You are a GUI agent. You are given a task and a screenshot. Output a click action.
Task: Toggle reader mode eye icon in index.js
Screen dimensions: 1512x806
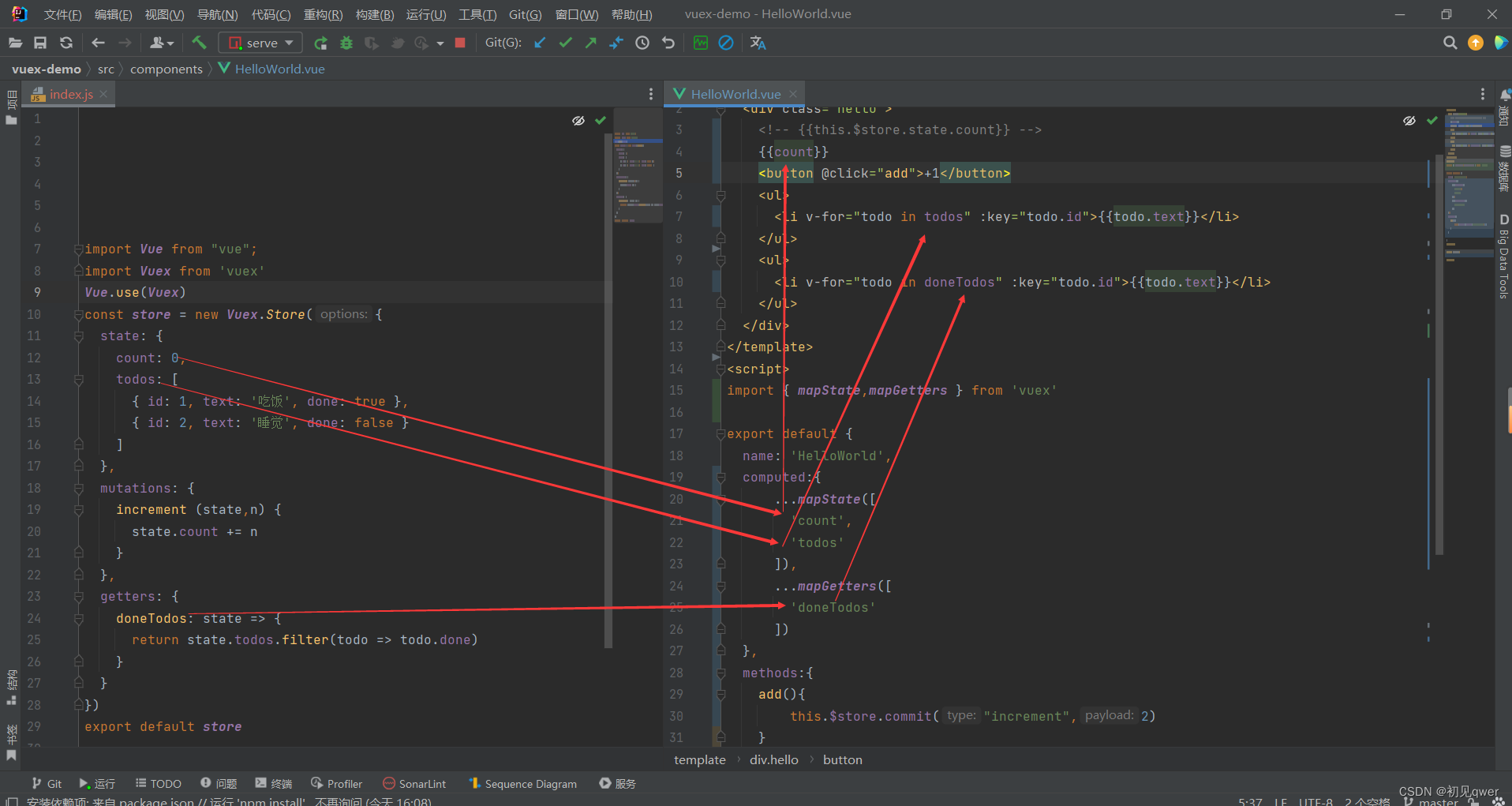578,121
